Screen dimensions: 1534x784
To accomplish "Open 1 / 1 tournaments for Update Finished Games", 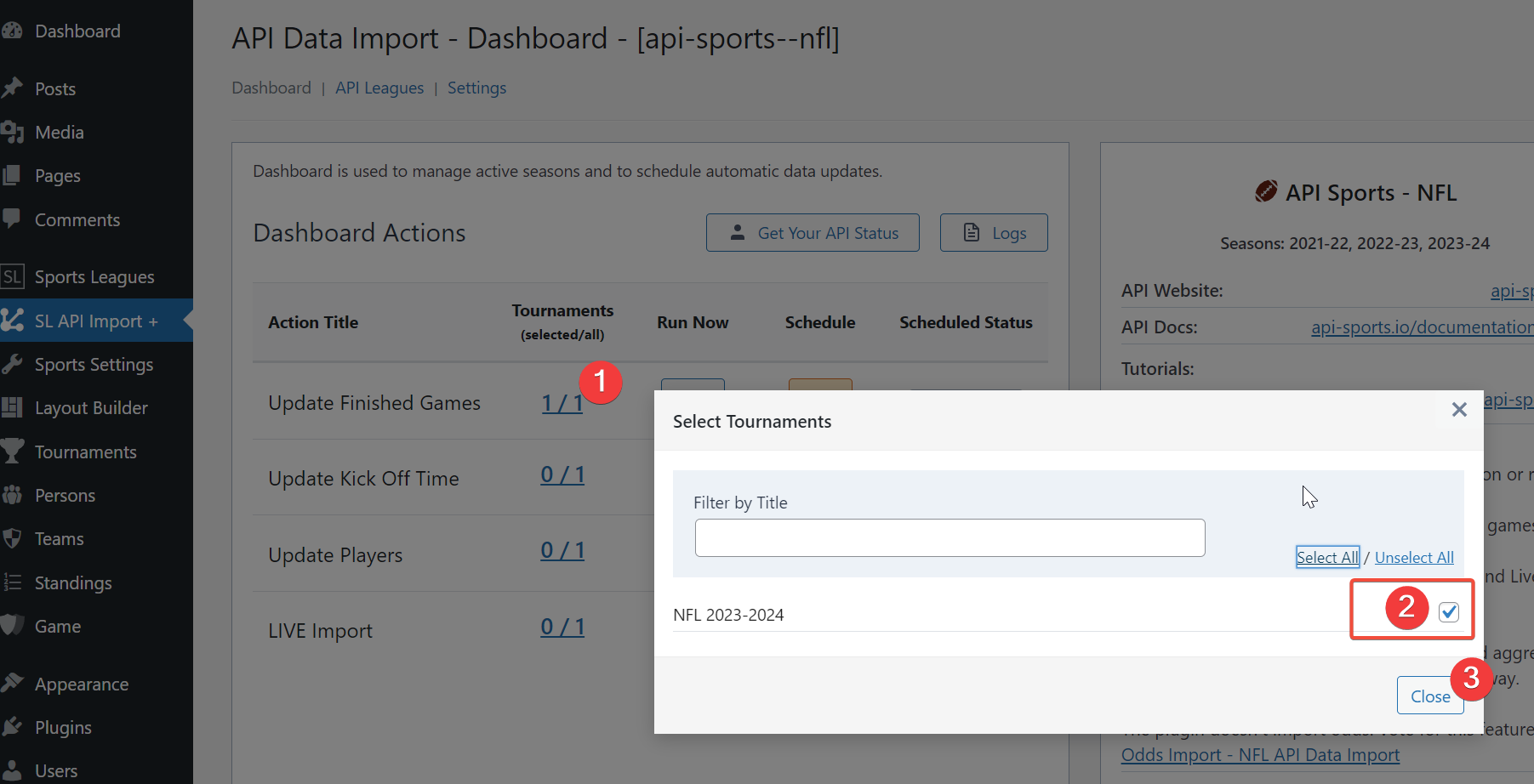I will click(x=562, y=403).
